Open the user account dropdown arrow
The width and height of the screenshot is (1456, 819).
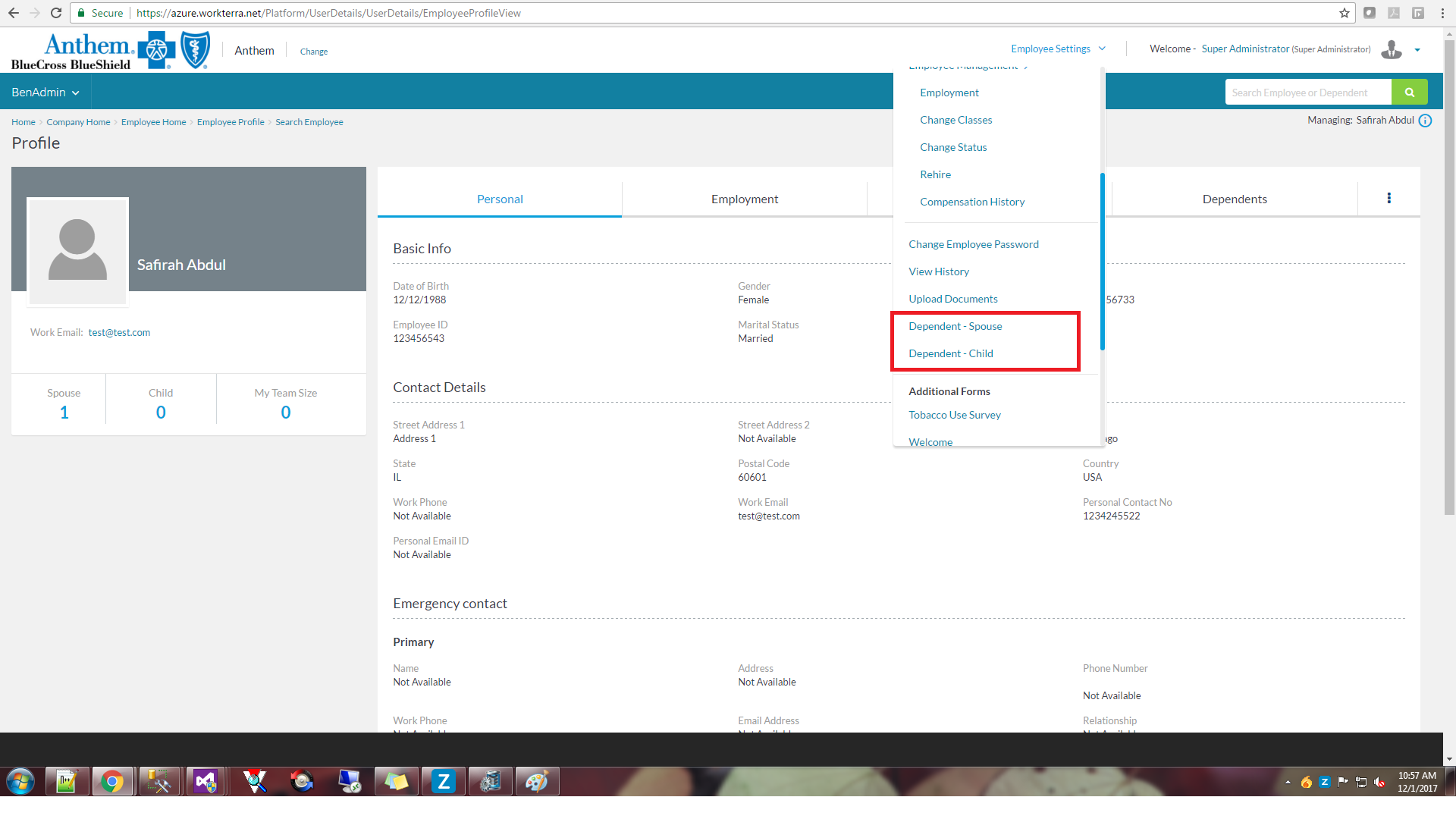point(1417,50)
